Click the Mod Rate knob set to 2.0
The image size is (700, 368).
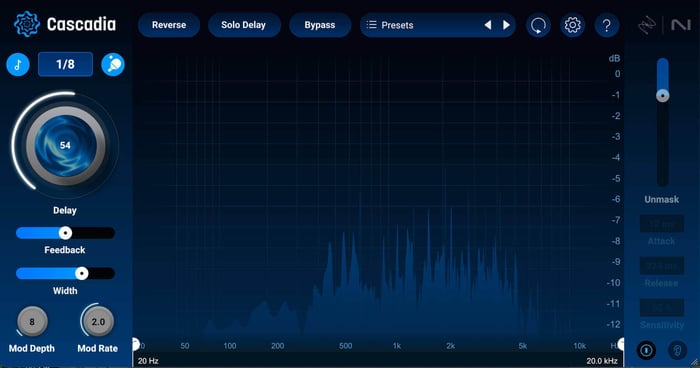98,322
